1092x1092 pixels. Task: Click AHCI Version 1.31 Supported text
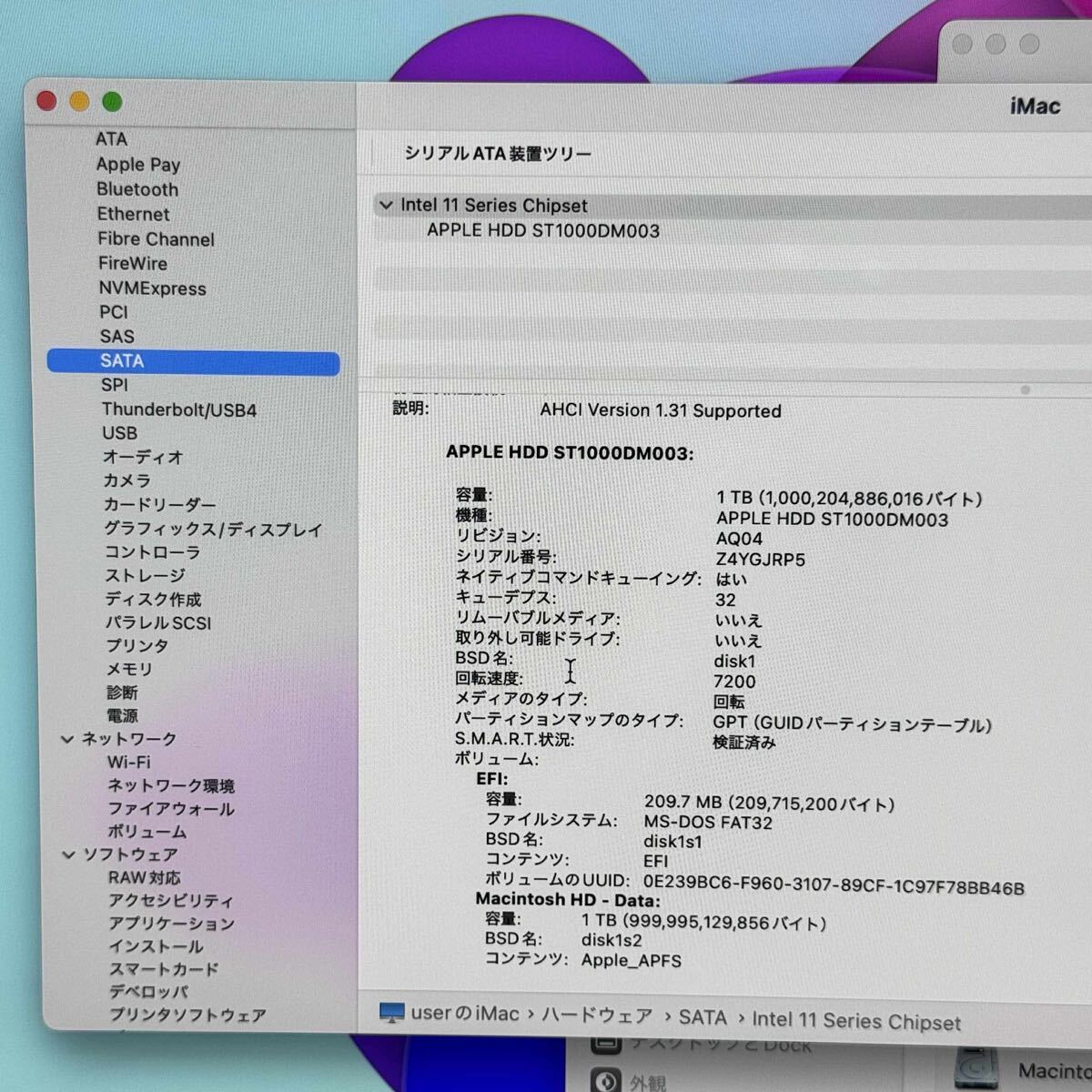(661, 410)
